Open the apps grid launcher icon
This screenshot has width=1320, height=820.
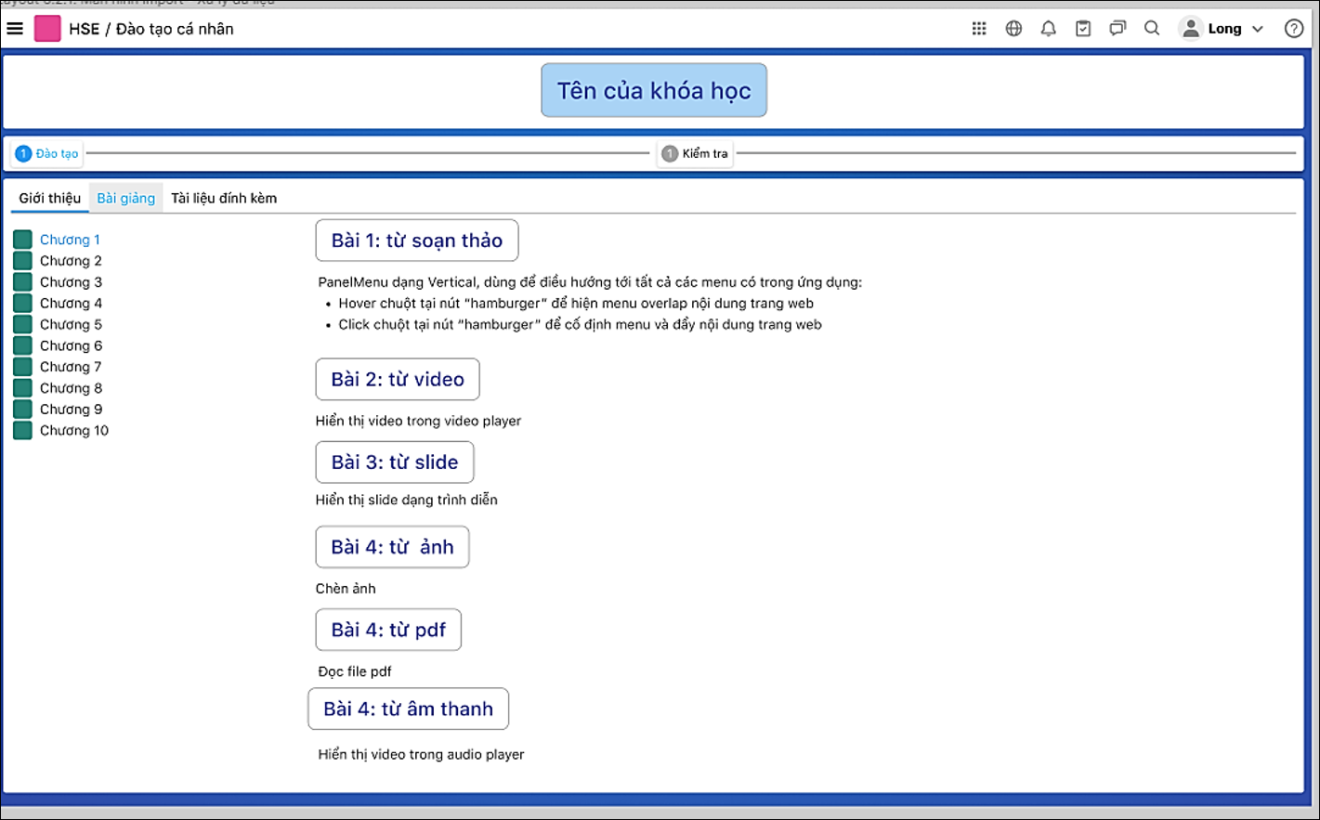pos(979,29)
